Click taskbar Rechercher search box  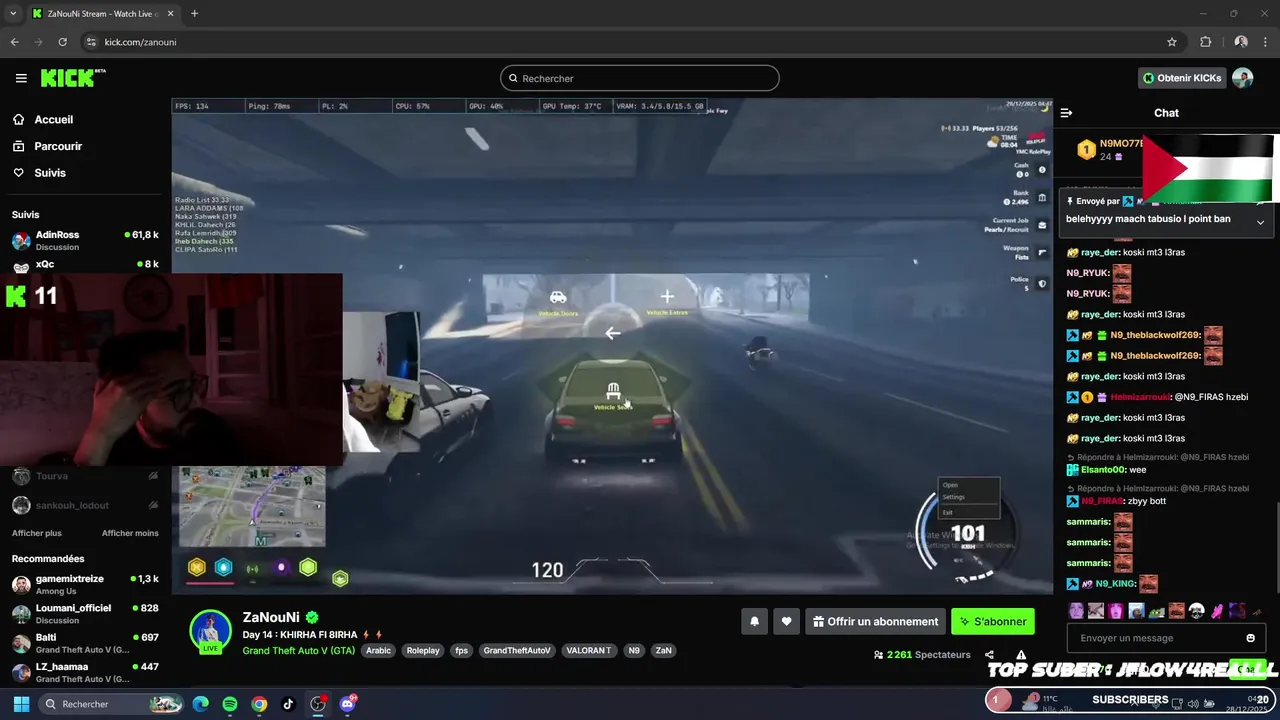click(x=112, y=704)
